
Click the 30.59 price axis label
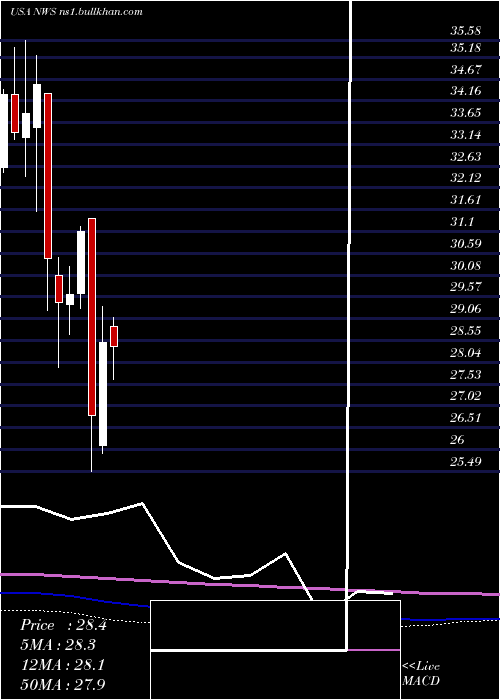click(465, 243)
